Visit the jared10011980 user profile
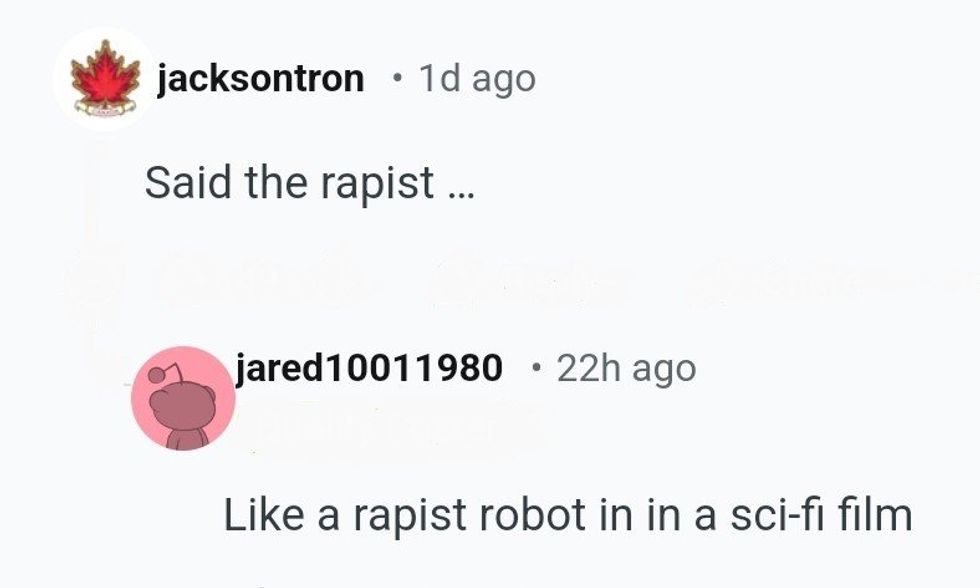980x588 pixels. tap(369, 367)
